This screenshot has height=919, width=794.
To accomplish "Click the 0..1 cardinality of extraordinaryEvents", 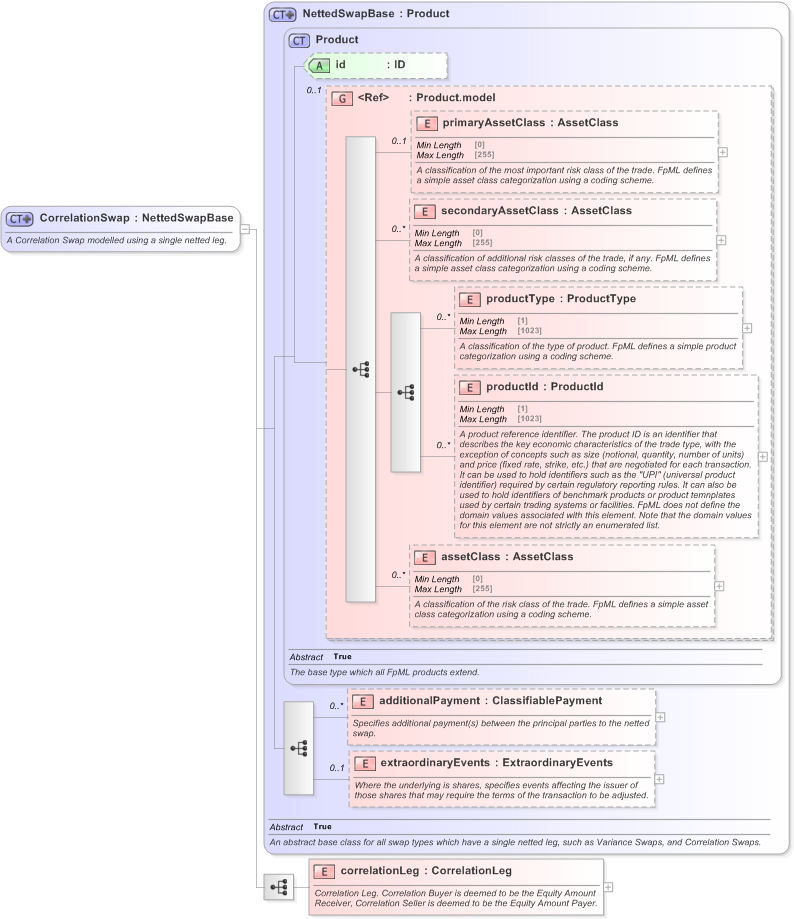I will (337, 768).
